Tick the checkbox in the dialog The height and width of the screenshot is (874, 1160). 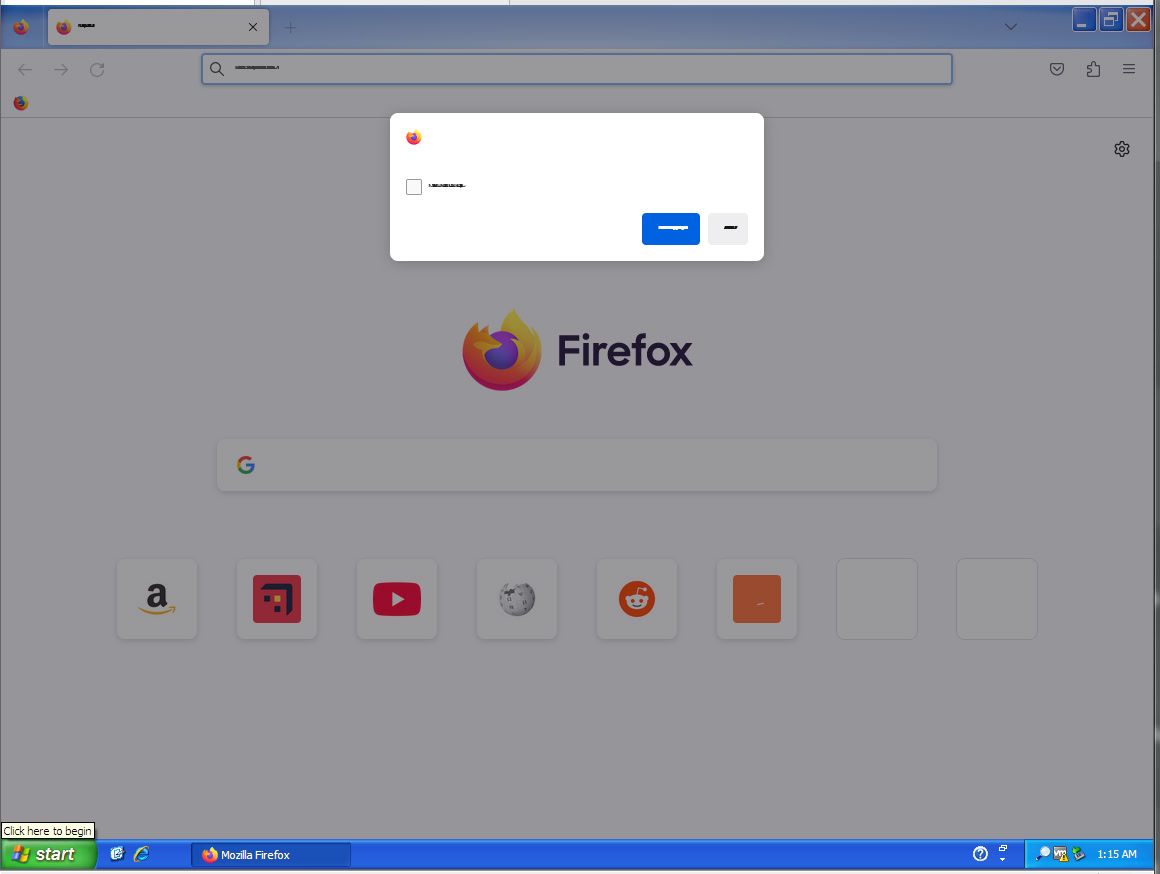(414, 187)
